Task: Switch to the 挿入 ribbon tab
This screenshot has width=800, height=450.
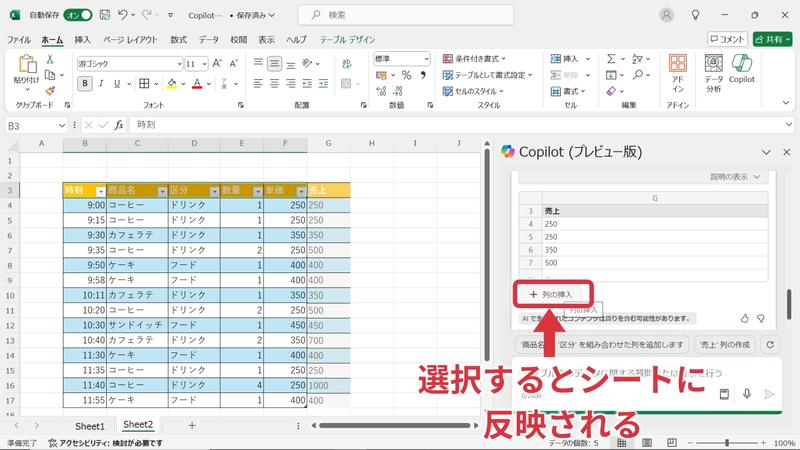Action: (83, 39)
